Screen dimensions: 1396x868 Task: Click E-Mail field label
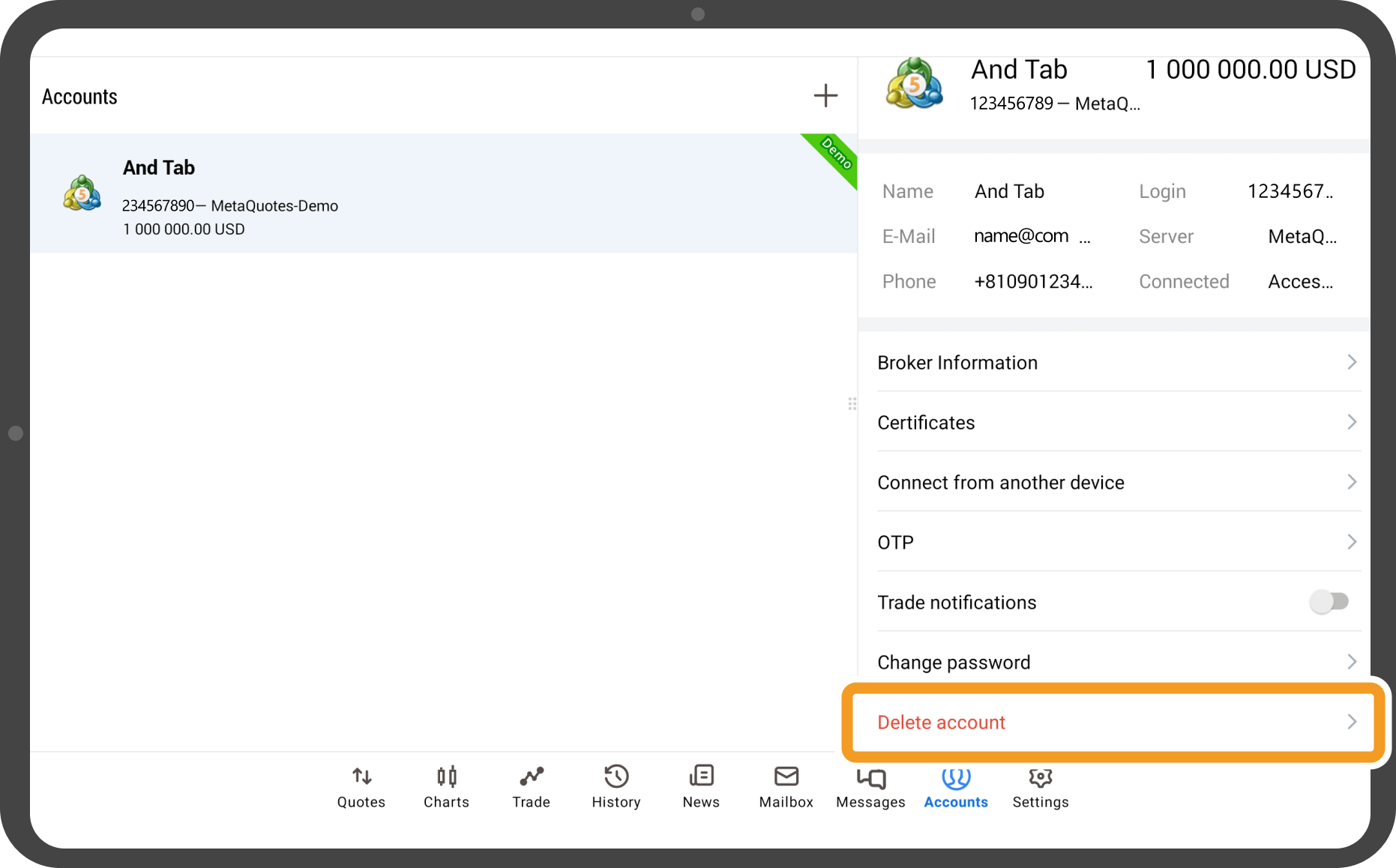(909, 237)
